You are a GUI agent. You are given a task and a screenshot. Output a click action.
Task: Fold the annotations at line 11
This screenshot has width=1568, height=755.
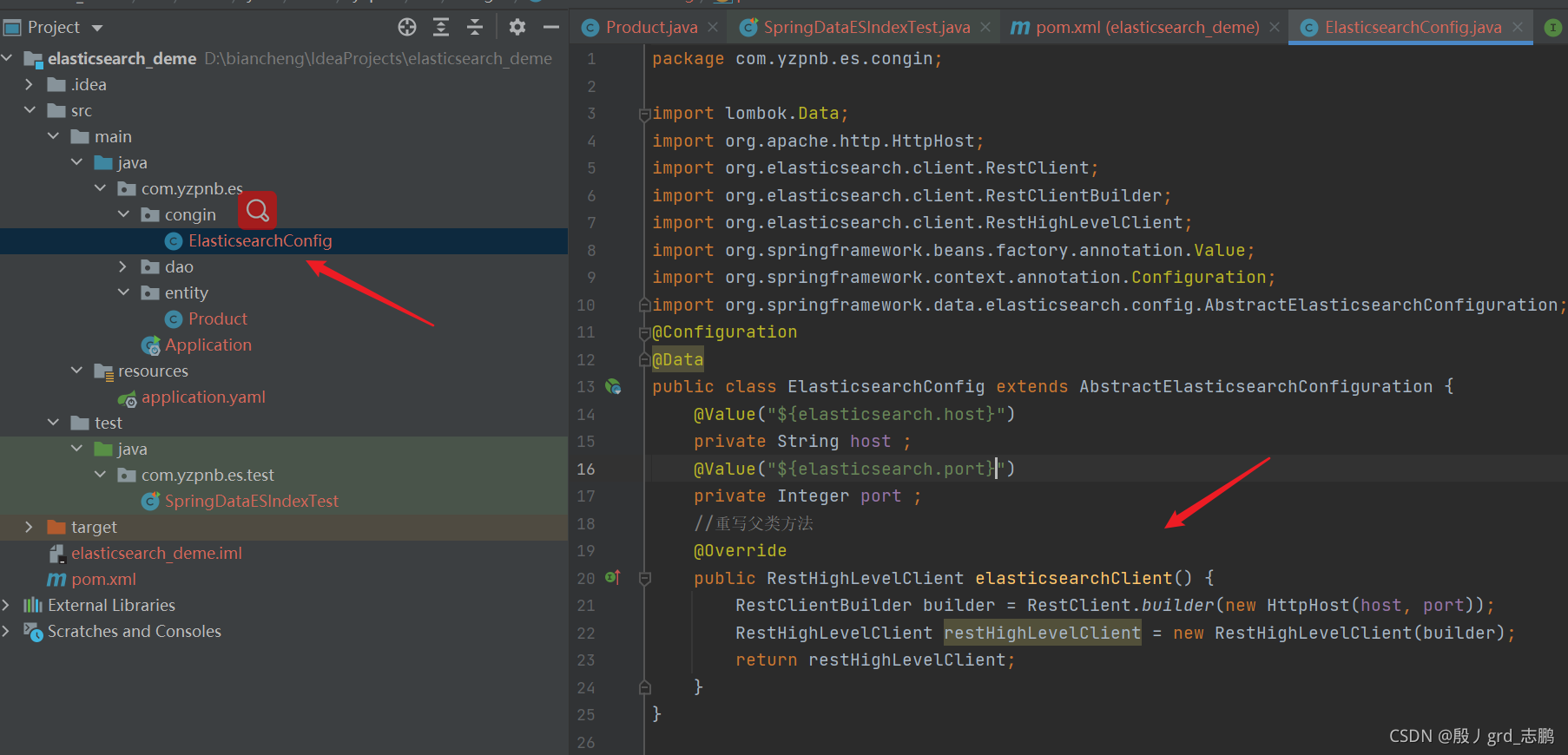[x=644, y=332]
